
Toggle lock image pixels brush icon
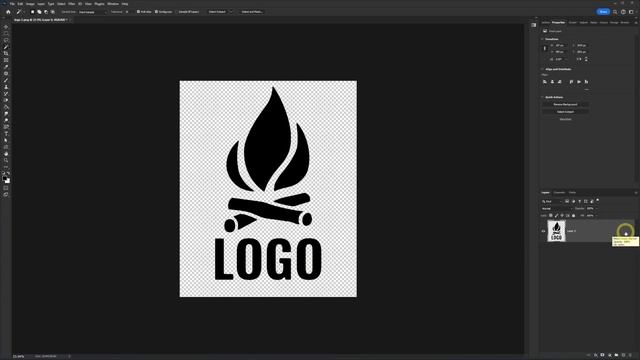coord(556,216)
